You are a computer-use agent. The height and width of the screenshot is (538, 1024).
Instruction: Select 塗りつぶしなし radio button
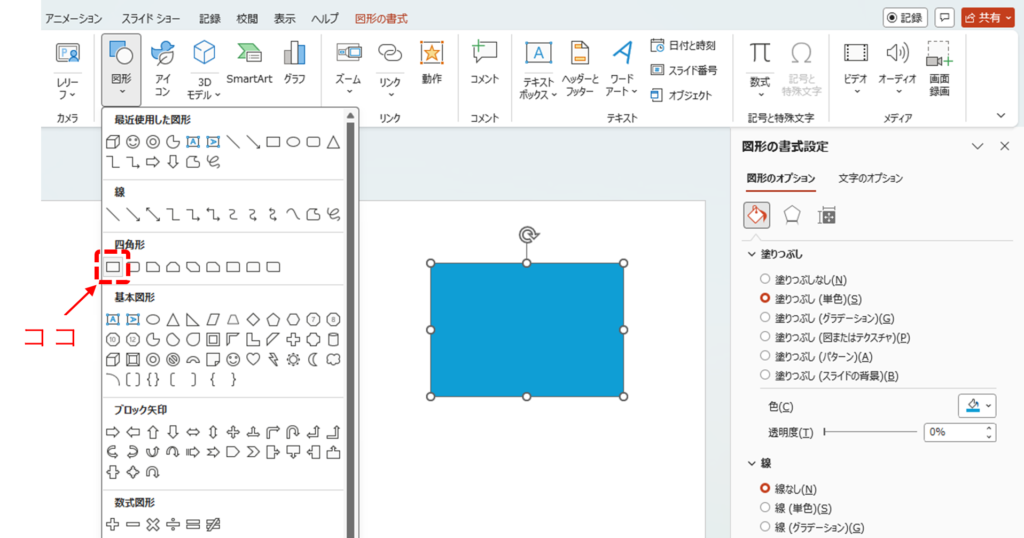[x=765, y=280]
